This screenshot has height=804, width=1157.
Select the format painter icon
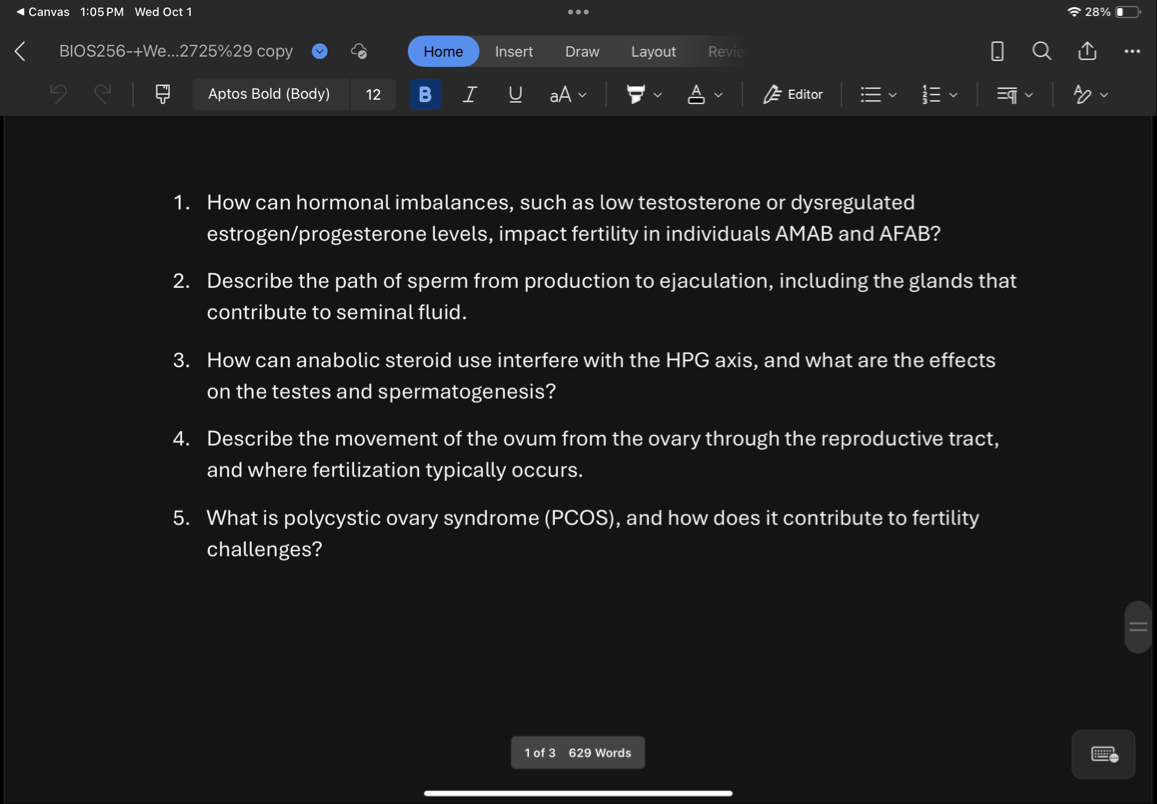(162, 94)
